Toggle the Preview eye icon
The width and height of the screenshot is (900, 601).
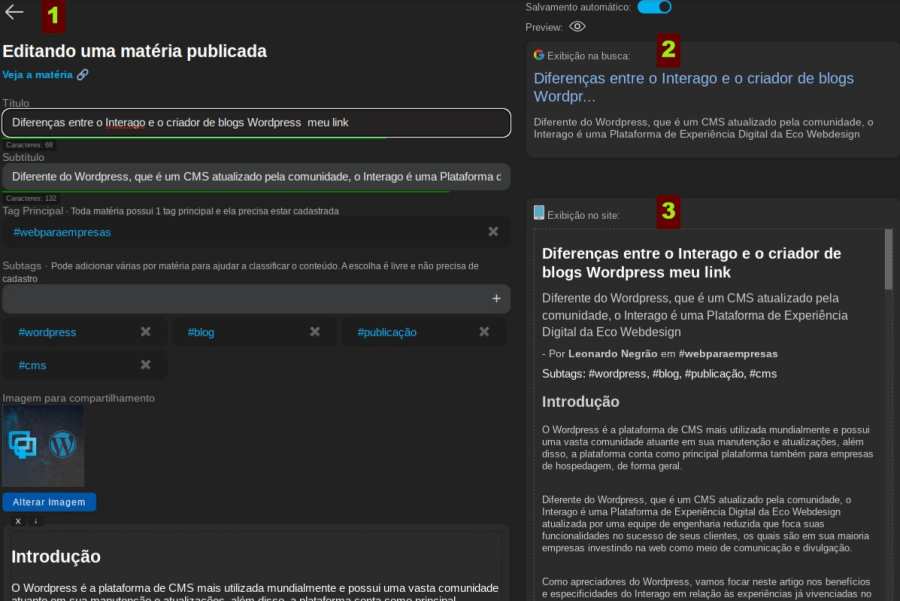pyautogui.click(x=577, y=26)
